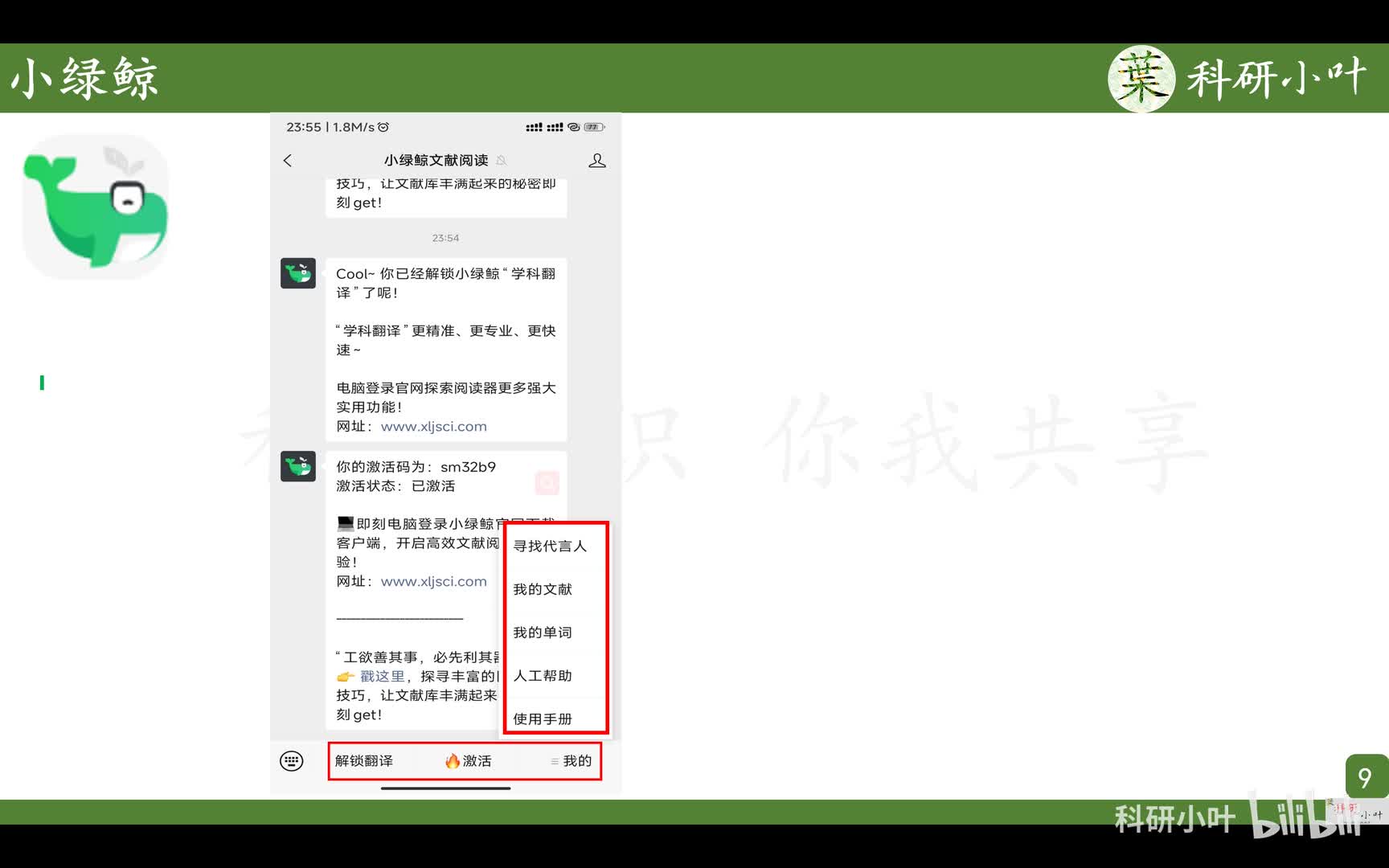Open the account profile icon
This screenshot has width=1389, height=868.
[596, 161]
